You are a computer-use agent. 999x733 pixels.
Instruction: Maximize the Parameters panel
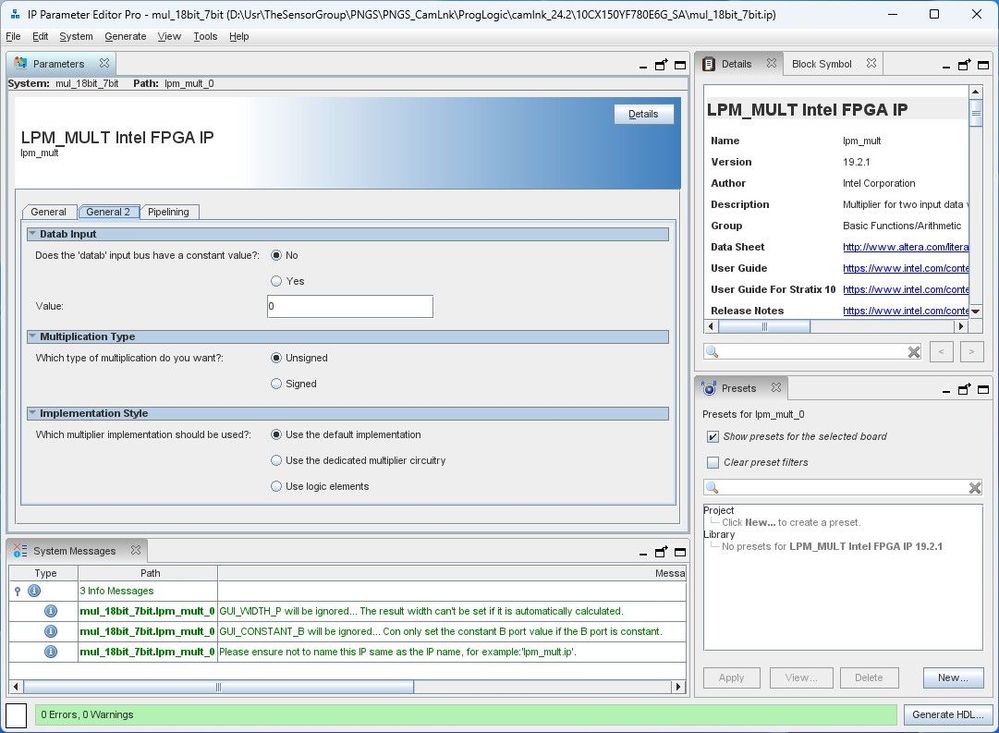[x=680, y=65]
